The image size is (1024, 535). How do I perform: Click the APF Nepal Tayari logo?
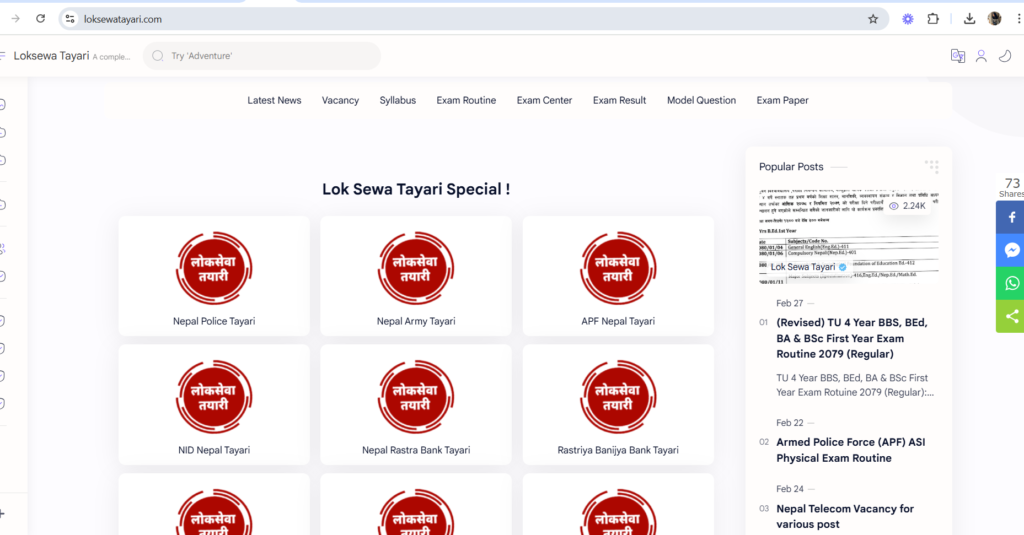[618, 268]
